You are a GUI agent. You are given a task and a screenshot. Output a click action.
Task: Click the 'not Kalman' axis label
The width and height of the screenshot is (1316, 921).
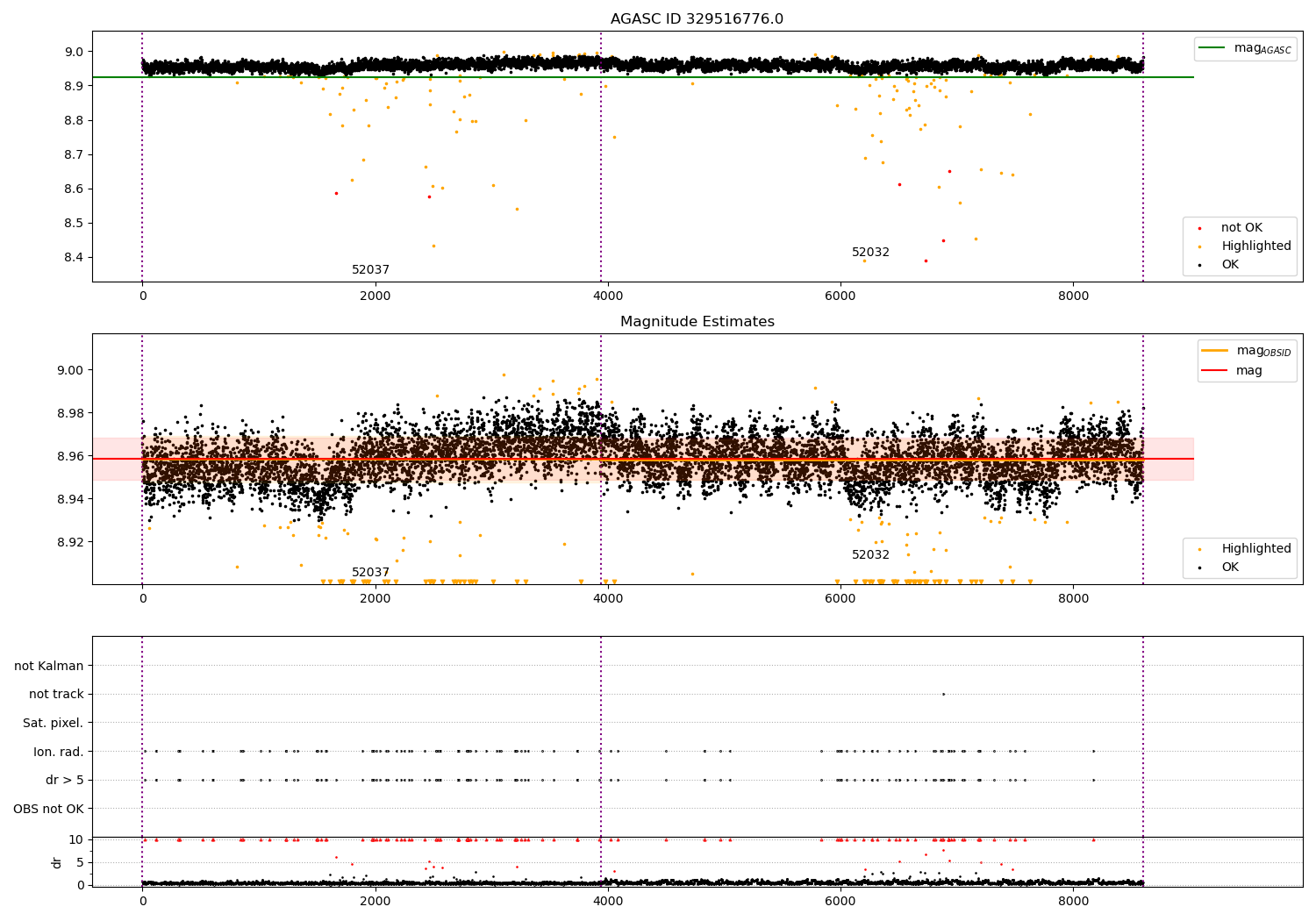click(49, 667)
